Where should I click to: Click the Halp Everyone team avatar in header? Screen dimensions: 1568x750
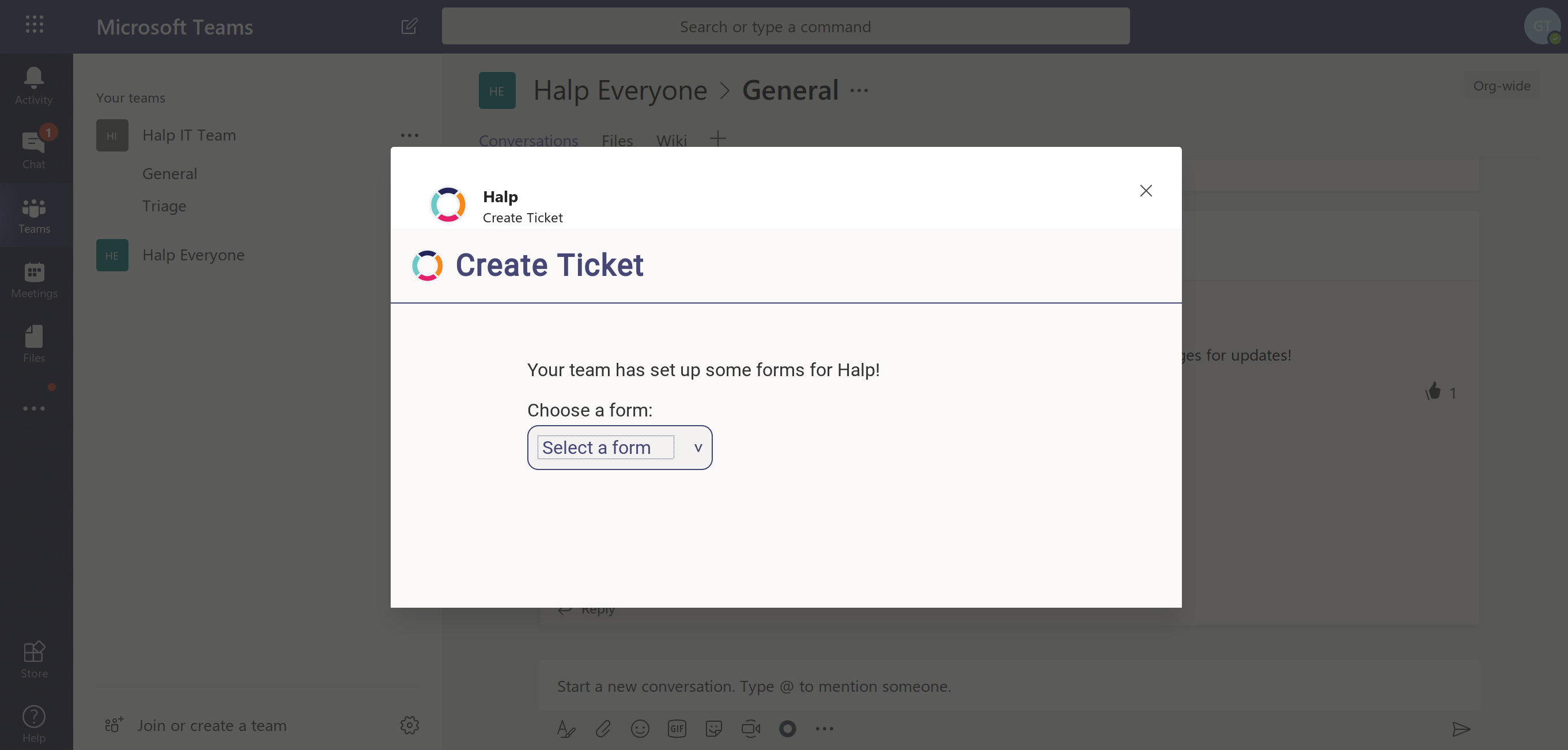point(497,90)
